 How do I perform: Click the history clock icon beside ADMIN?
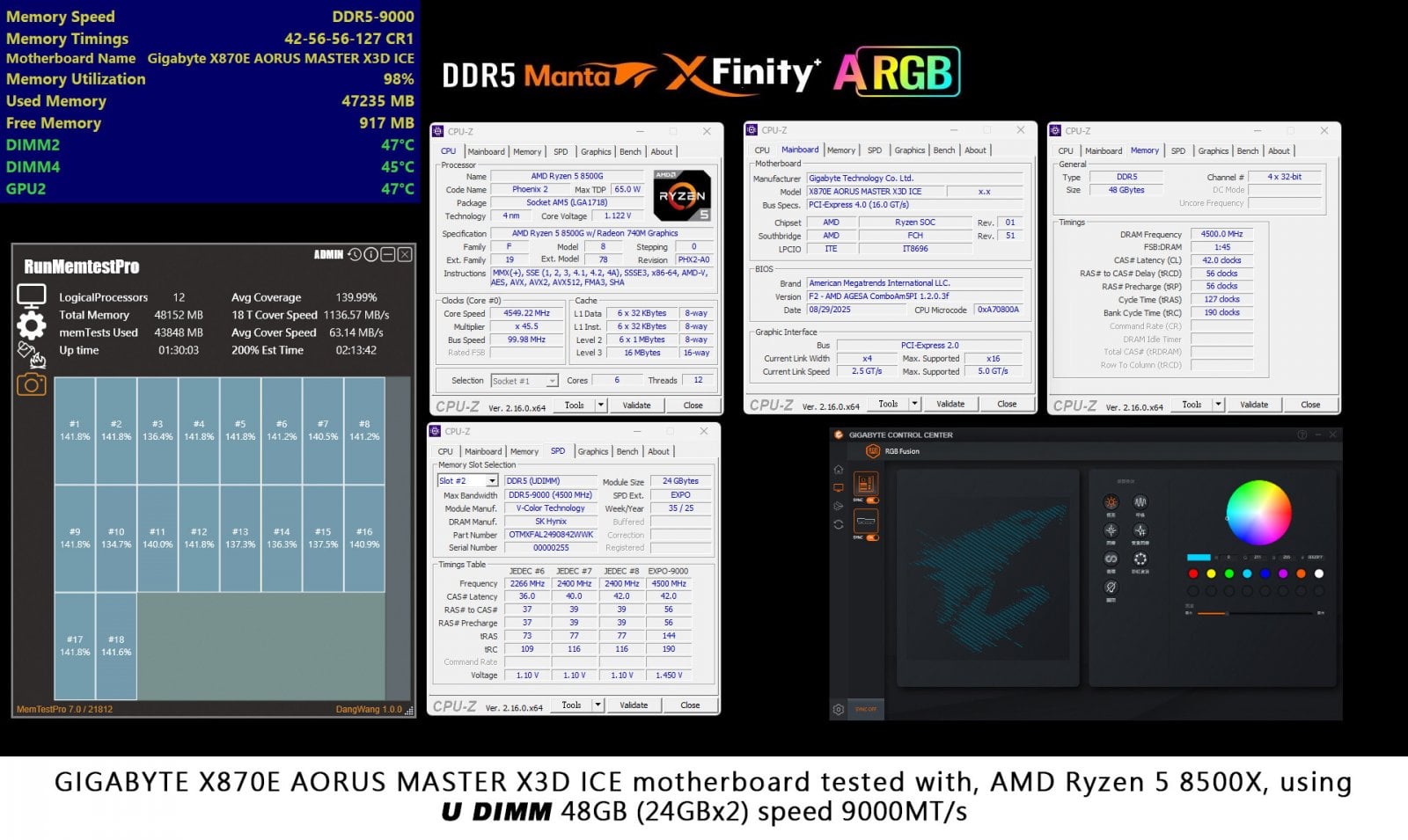354,255
